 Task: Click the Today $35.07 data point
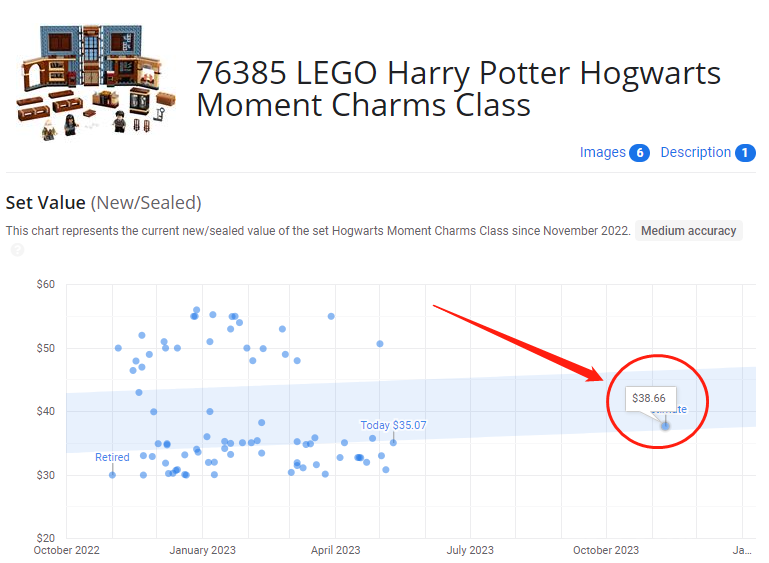pos(393,443)
